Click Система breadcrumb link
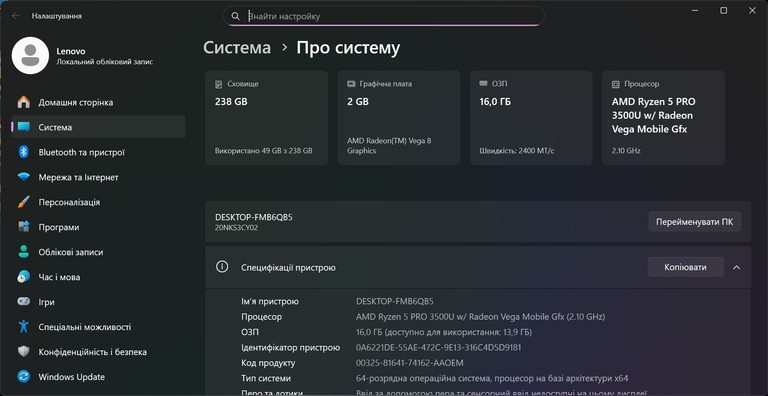The width and height of the screenshot is (768, 396). 237,48
